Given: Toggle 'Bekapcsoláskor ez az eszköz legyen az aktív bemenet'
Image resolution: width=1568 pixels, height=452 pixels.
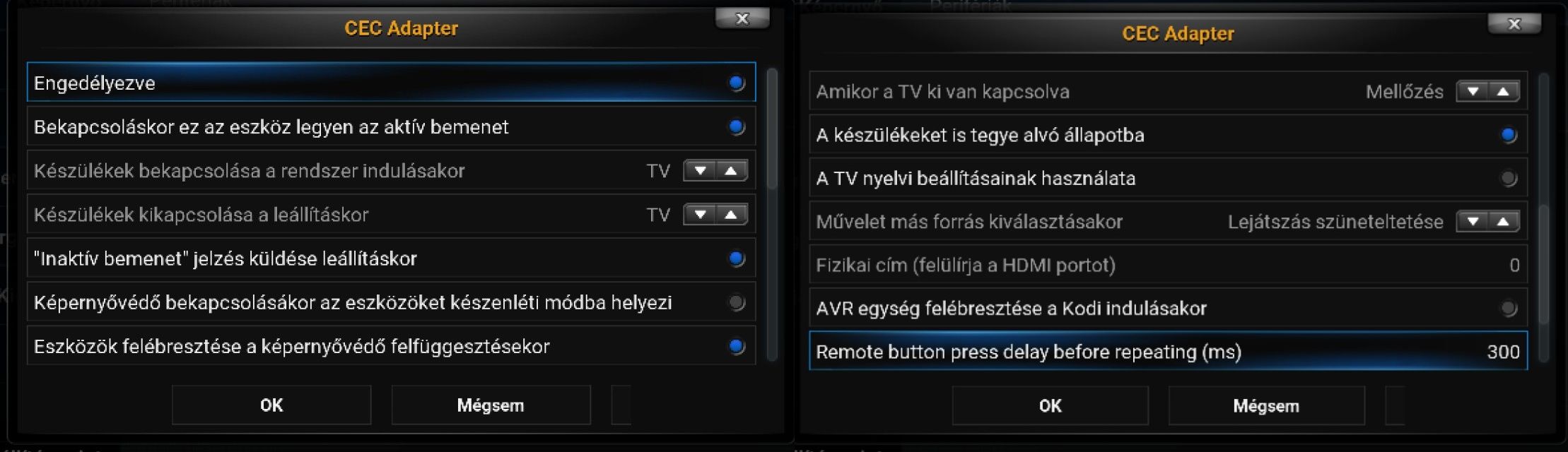Looking at the screenshot, I should click(x=737, y=127).
